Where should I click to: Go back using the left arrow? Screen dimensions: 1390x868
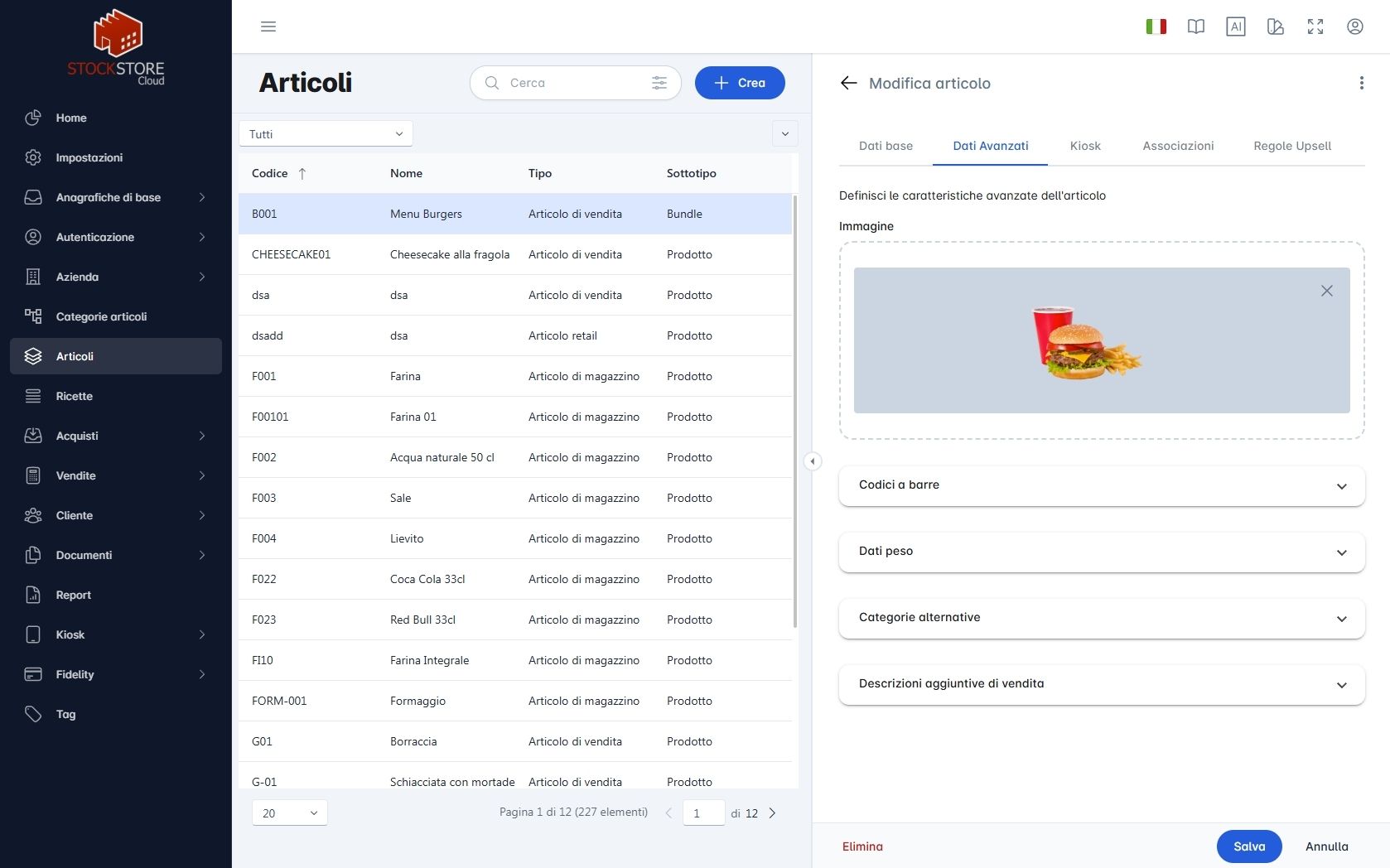(848, 83)
